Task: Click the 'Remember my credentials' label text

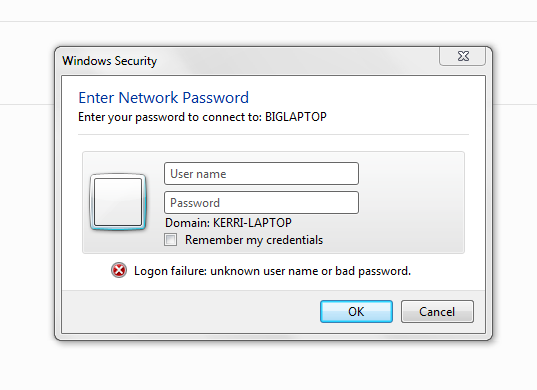Action: pos(254,240)
